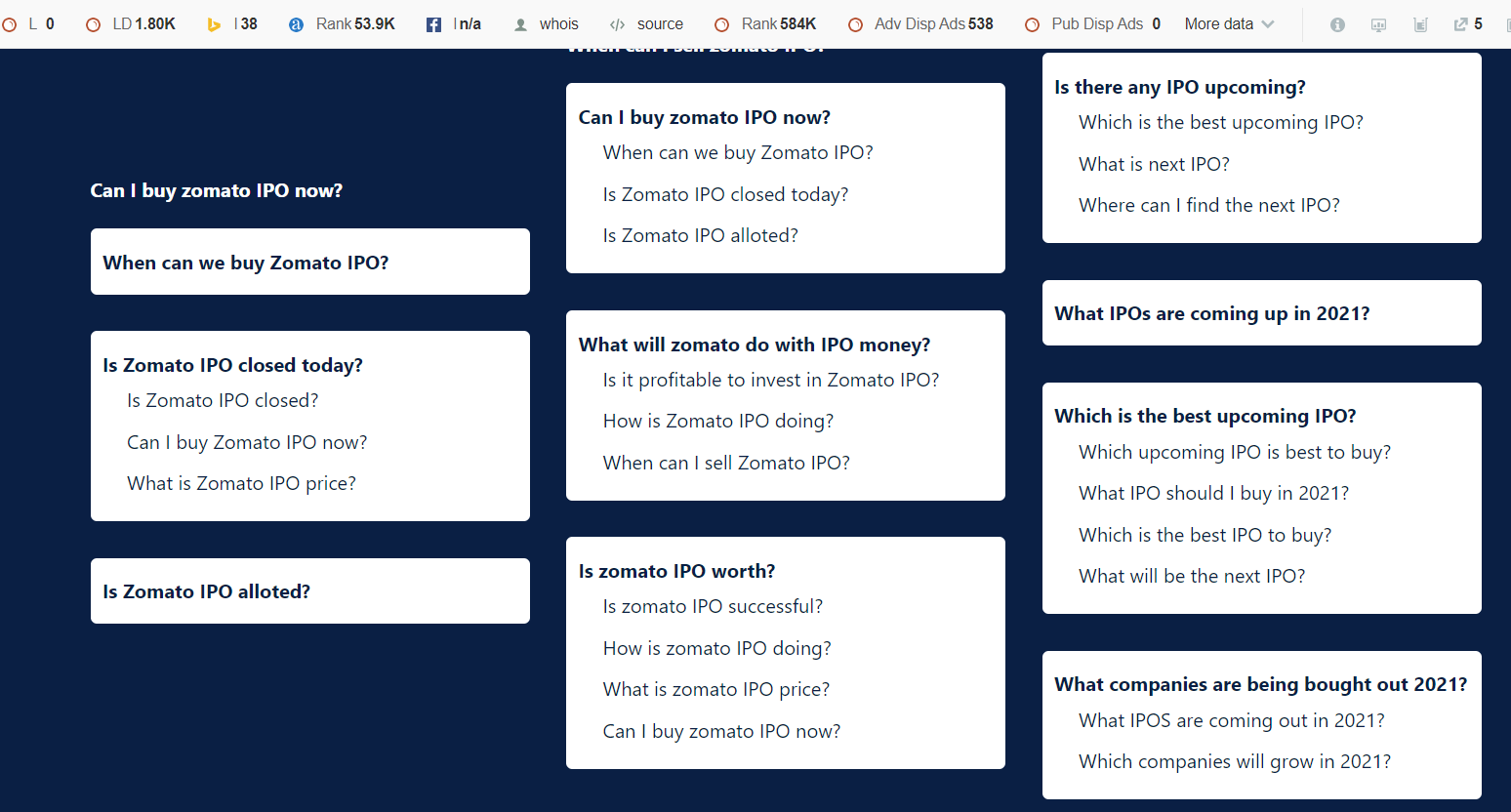Click 'Which companies will grow in 2021?'

[1235, 761]
